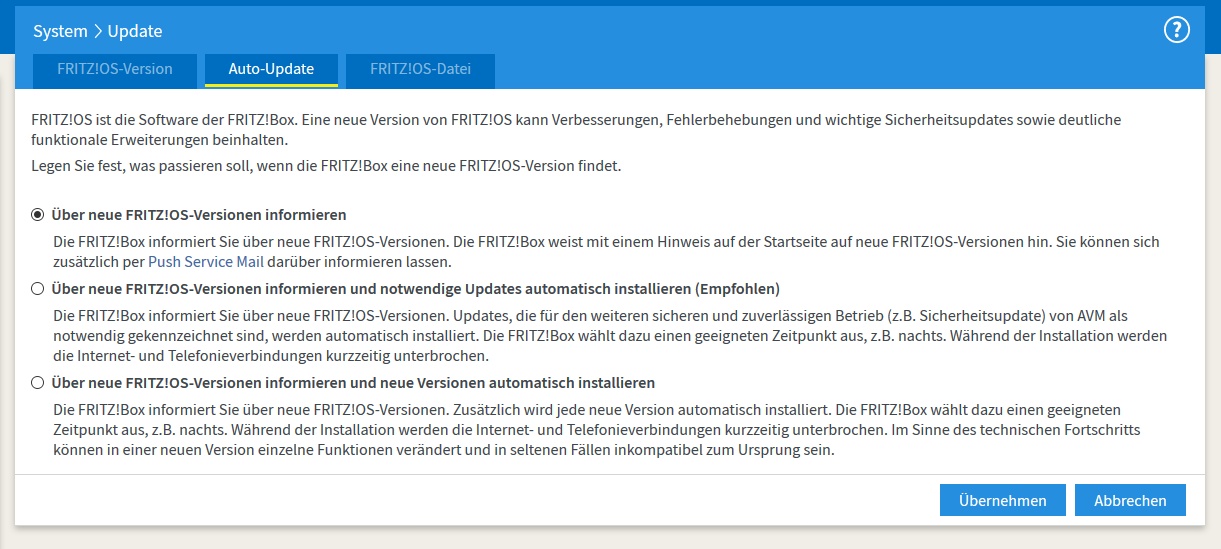Open the FRITZ!OS-Datei tab

(420, 70)
